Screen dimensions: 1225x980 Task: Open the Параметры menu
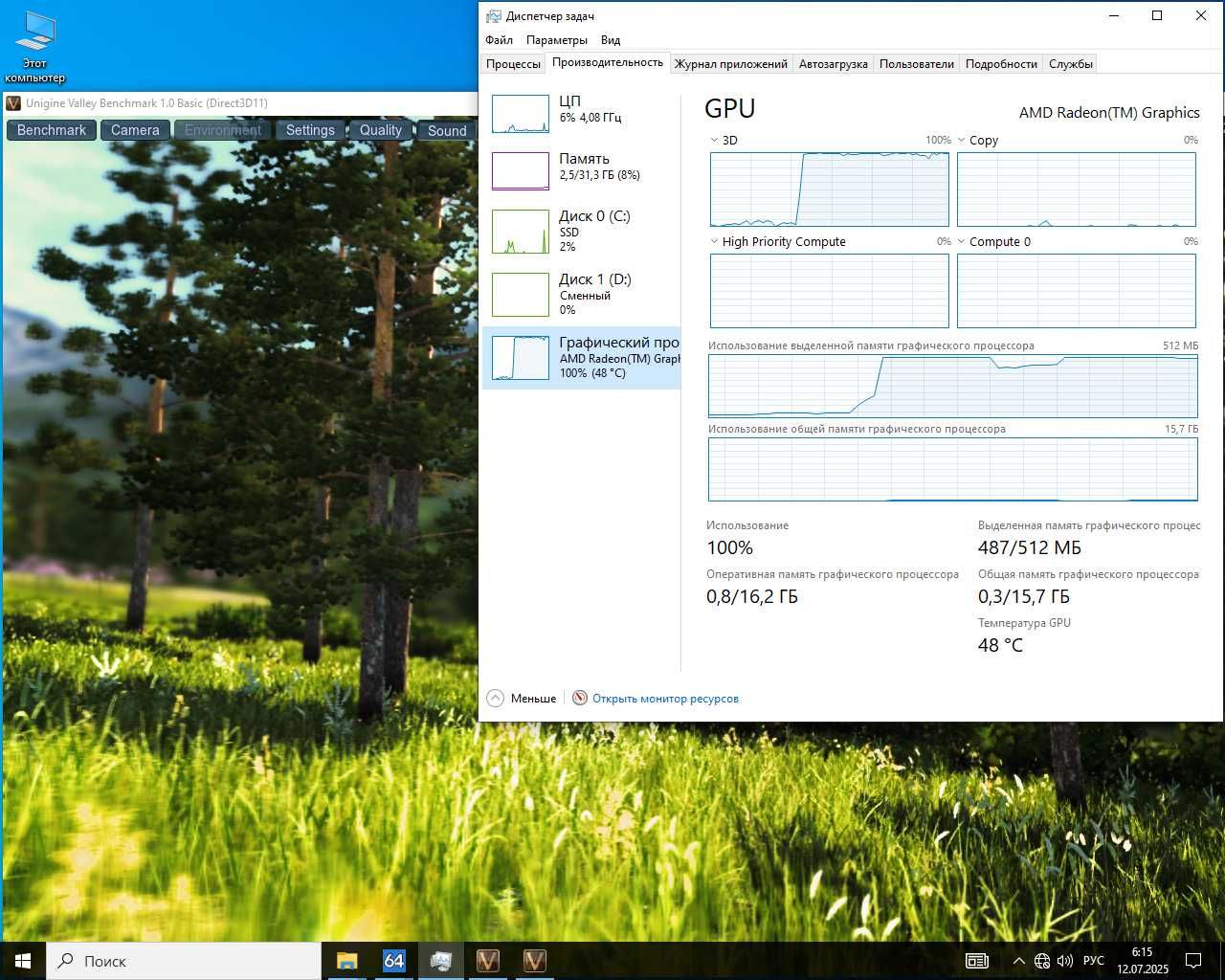click(x=556, y=40)
